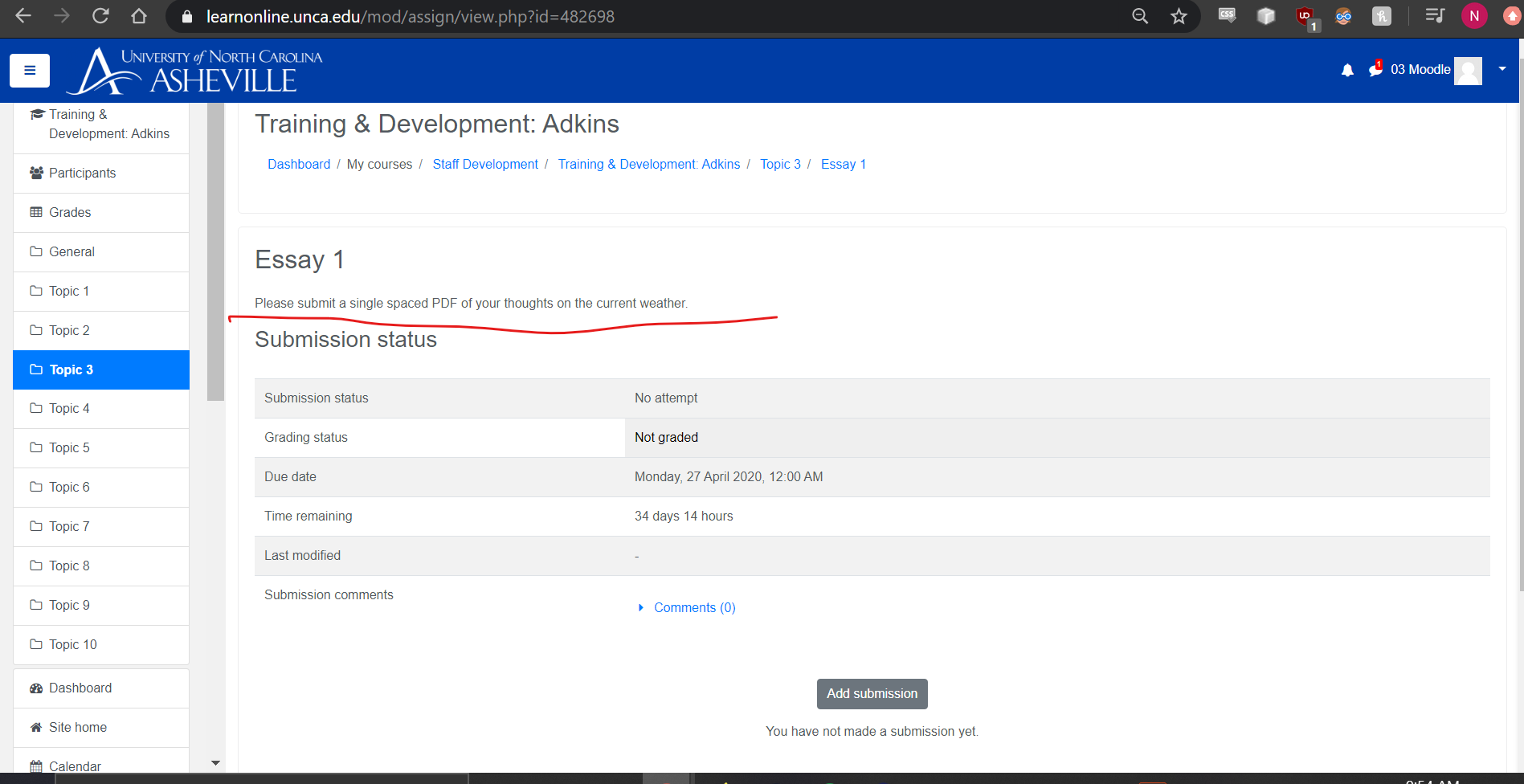Viewport: 1524px width, 784px height.
Task: Open the Staff Development breadcrumb link
Action: point(485,165)
